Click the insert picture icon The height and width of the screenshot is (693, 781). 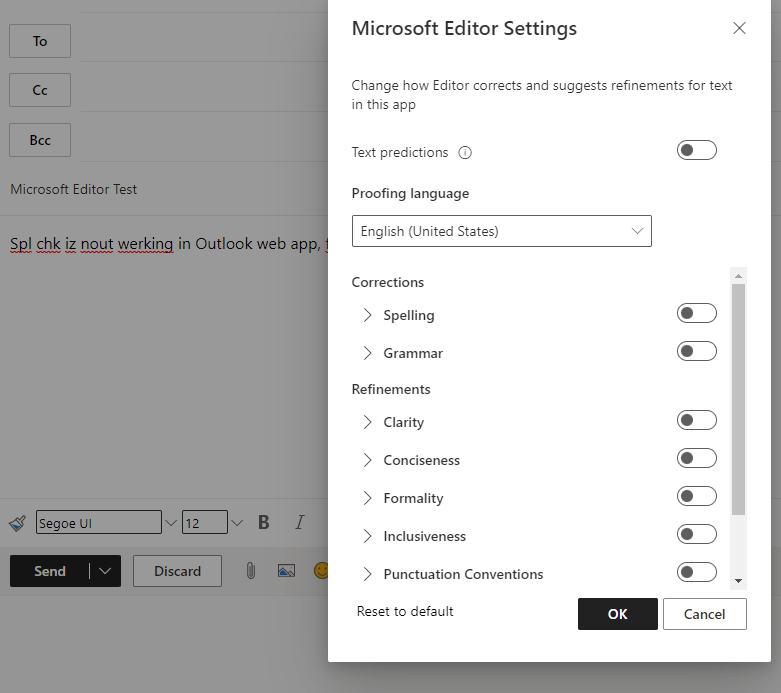(x=286, y=571)
